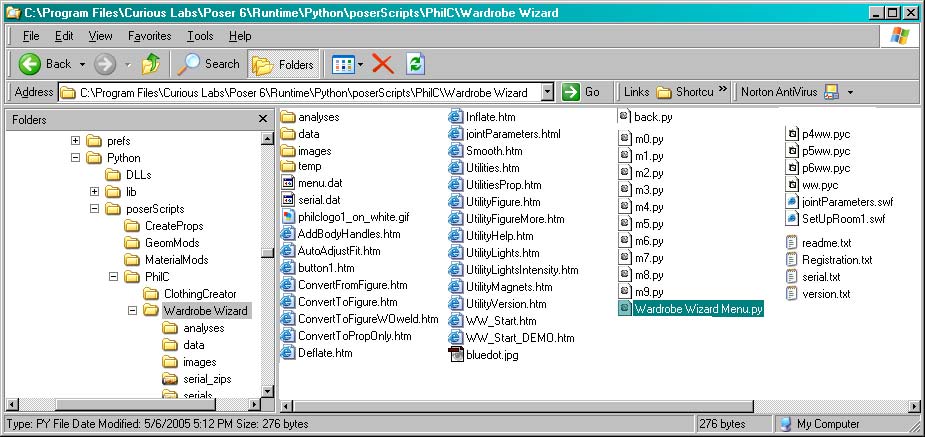Expand the prefs folder in tree
This screenshot has width=925, height=437.
76,141
